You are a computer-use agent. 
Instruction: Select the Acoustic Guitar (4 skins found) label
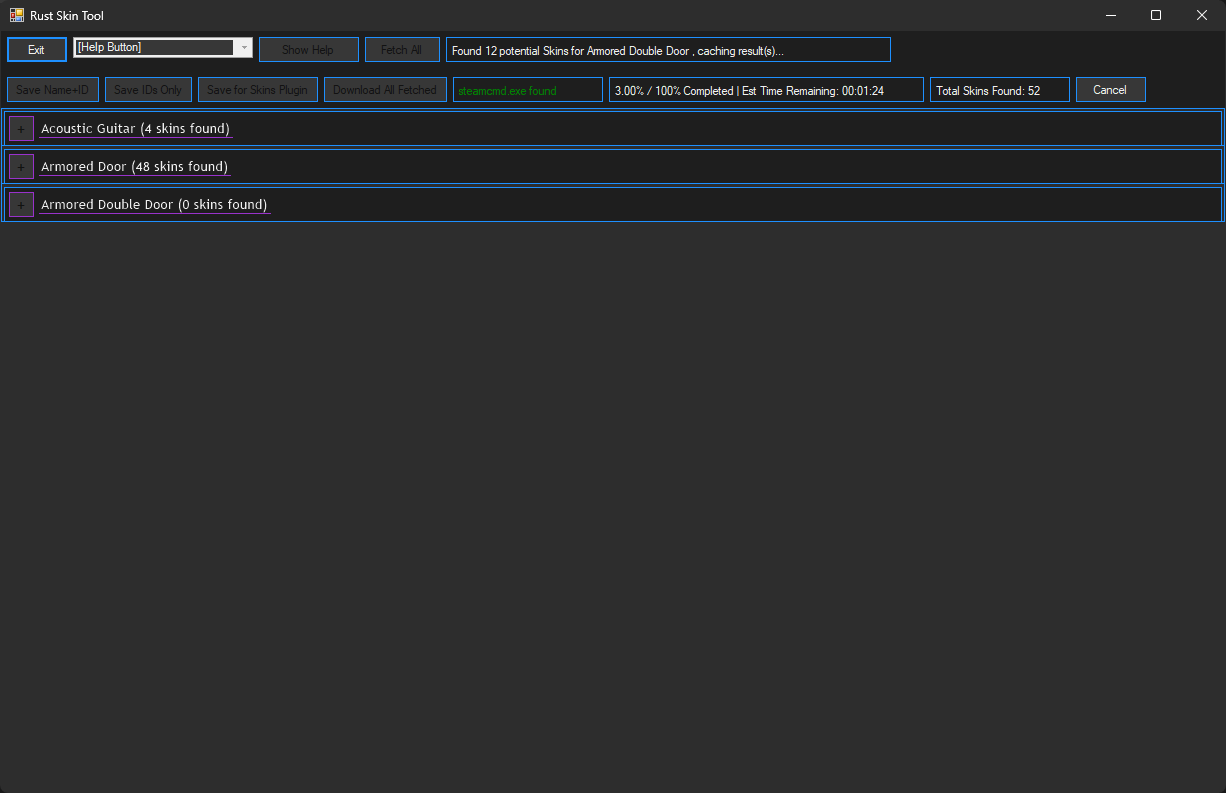[135, 129]
